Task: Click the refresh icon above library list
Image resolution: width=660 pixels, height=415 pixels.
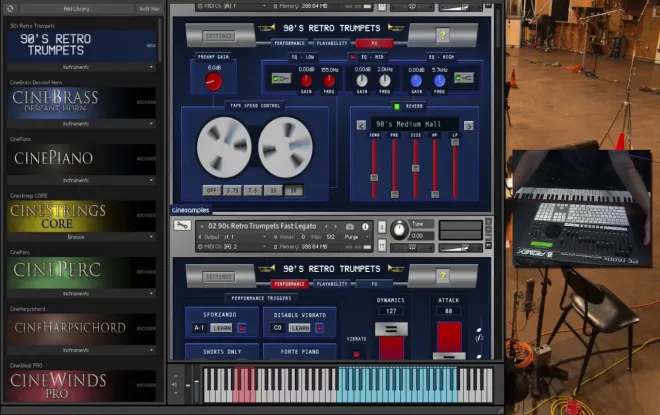Action: coord(10,8)
